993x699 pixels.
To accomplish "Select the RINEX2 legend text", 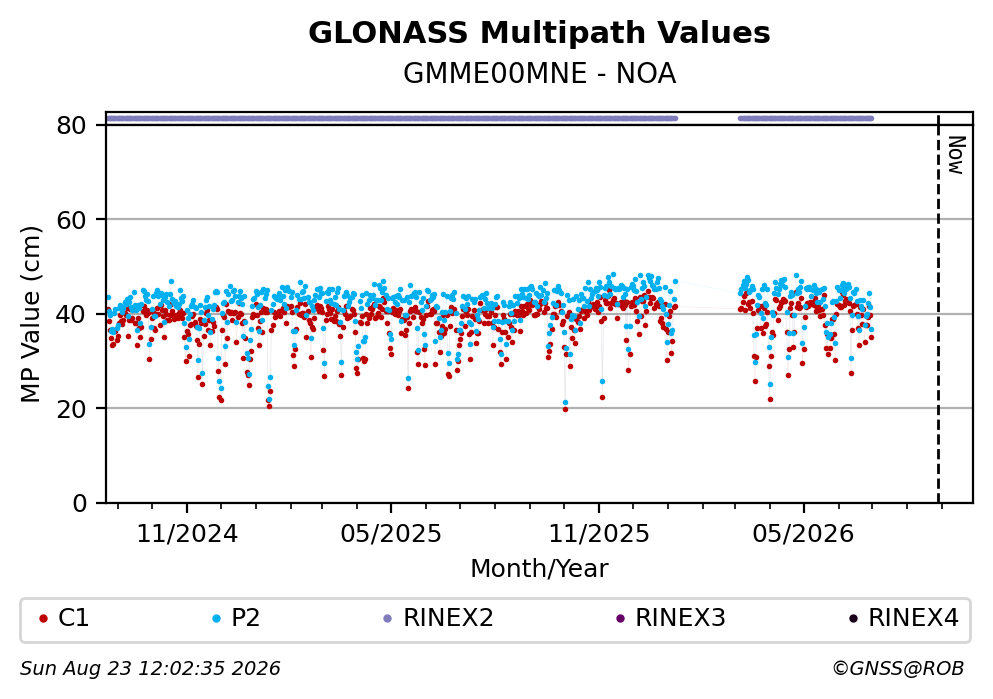I will pyautogui.click(x=448, y=618).
